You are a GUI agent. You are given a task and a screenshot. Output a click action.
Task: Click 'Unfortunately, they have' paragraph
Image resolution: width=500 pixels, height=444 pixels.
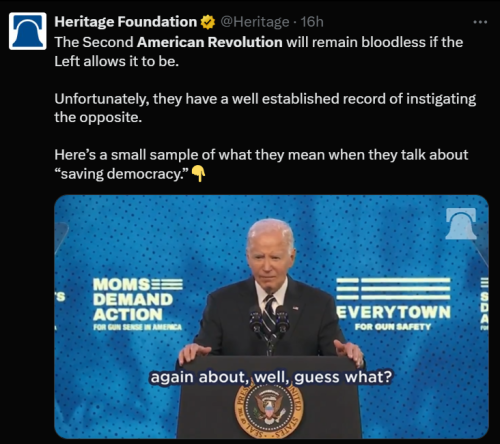pos(265,108)
